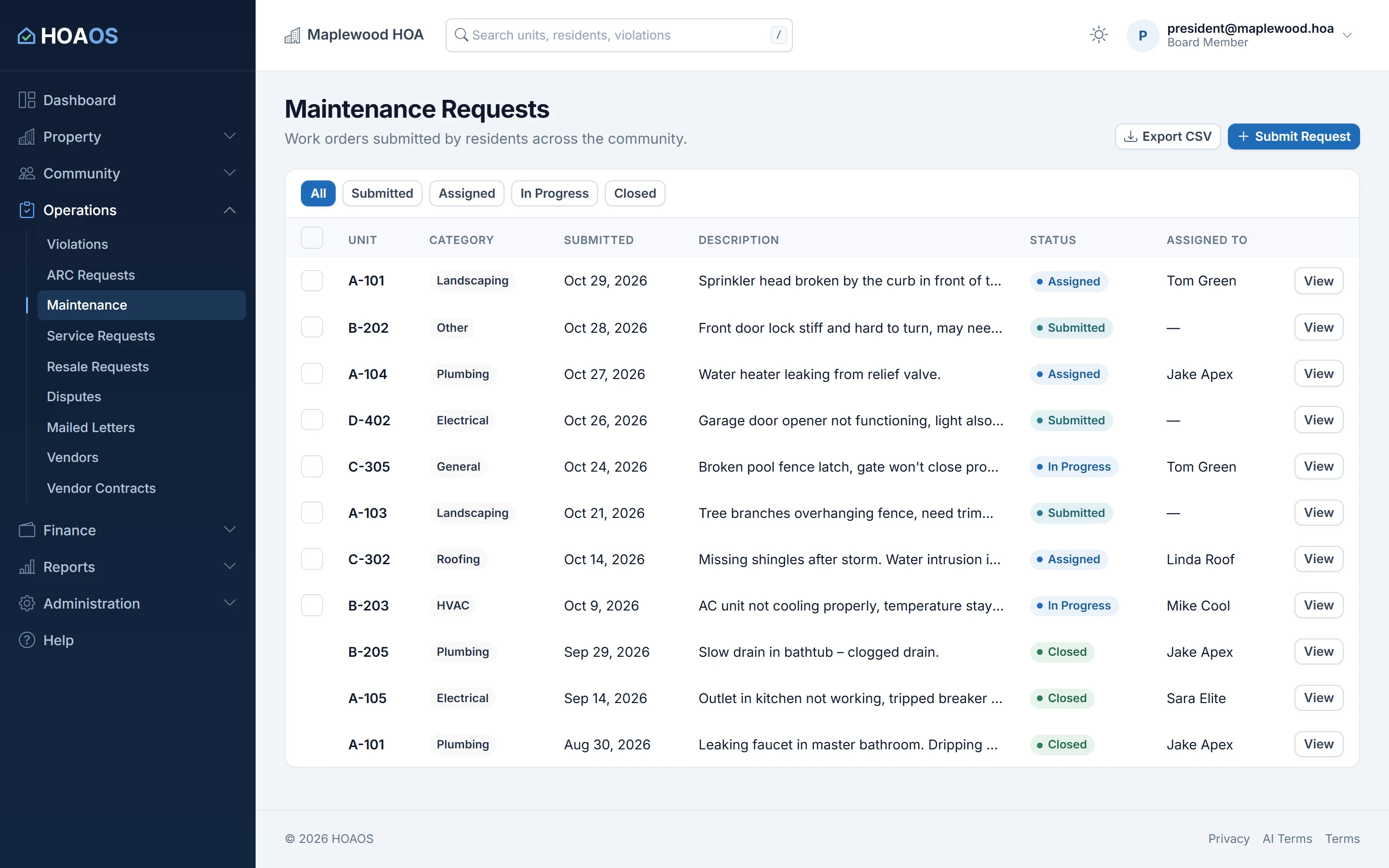Click the Maplewood HOA building icon
1389x868 pixels.
[x=292, y=36]
